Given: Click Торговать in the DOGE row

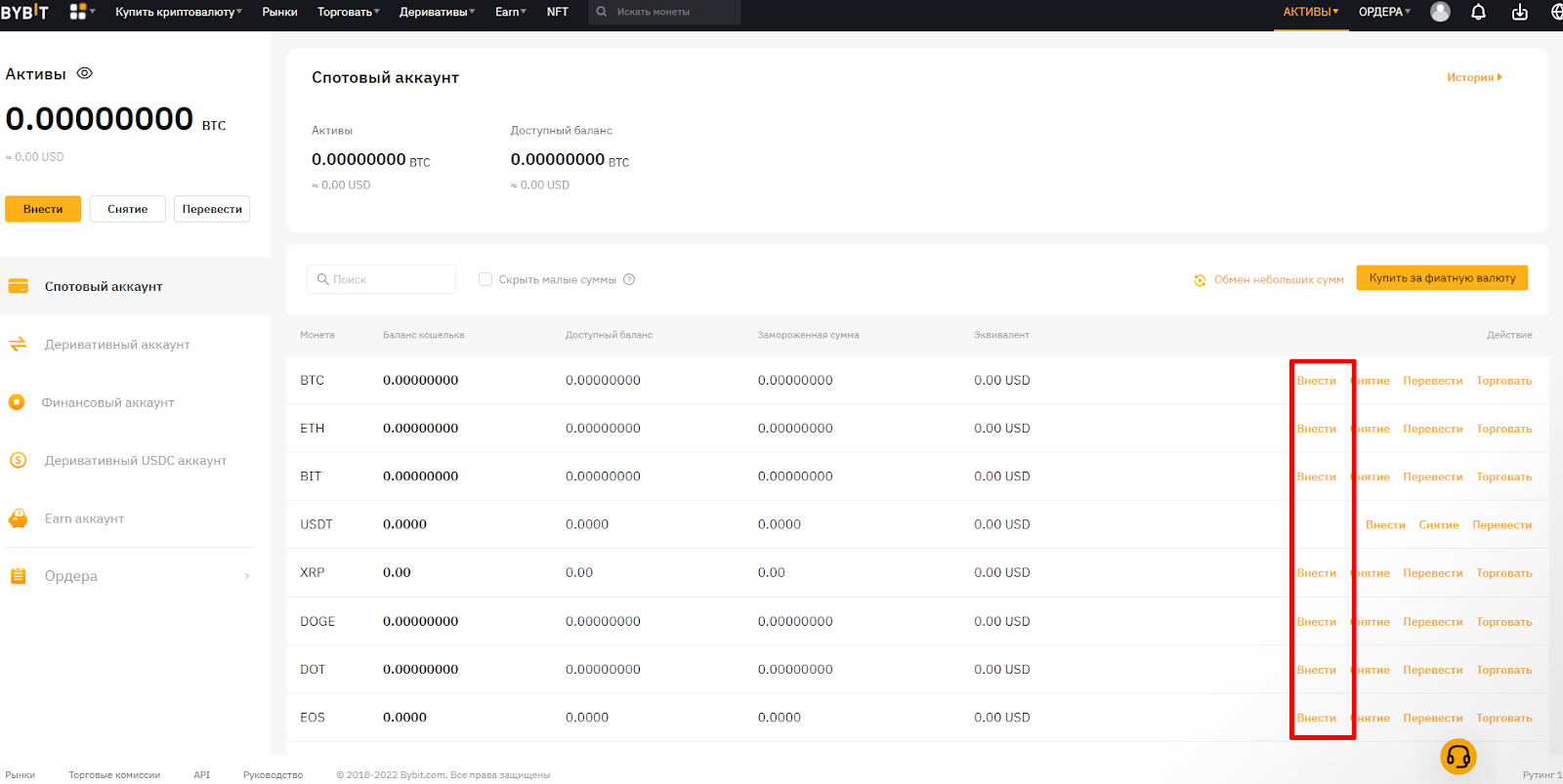Looking at the screenshot, I should 1504,622.
